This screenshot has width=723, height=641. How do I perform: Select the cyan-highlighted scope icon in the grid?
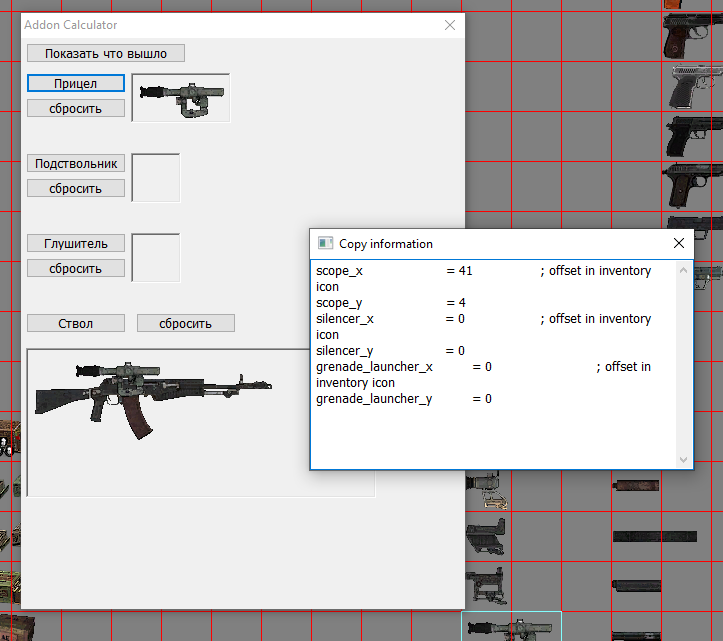click(511, 627)
